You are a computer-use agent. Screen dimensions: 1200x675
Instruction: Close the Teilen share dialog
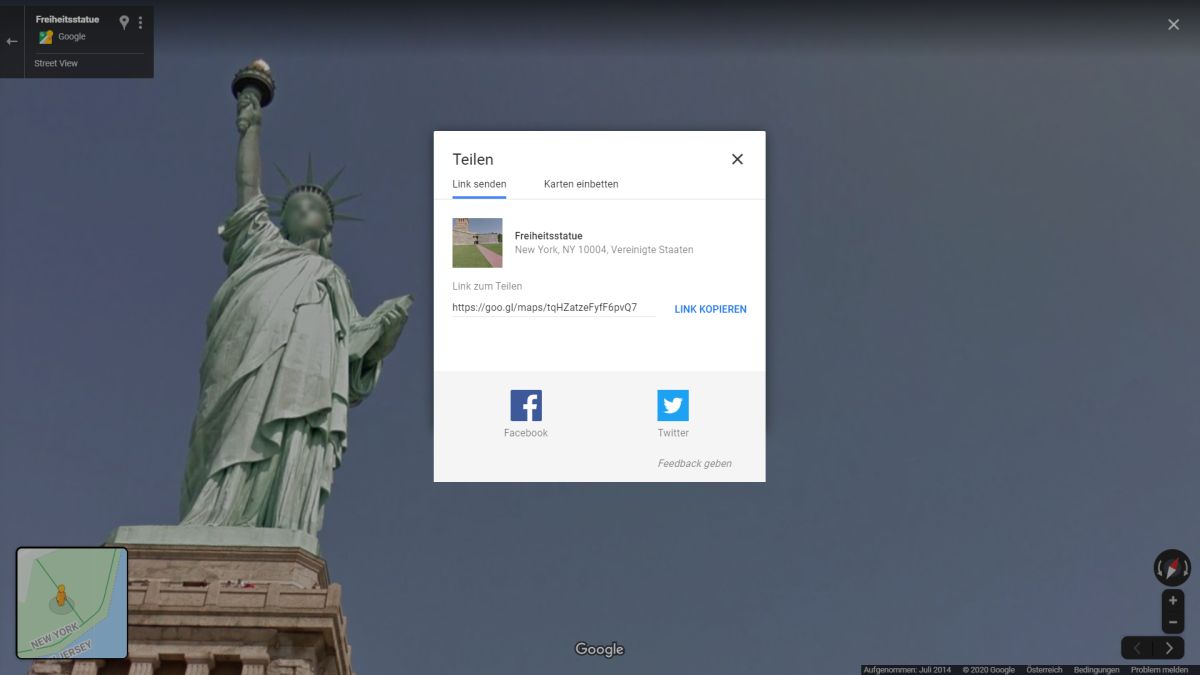[737, 159]
